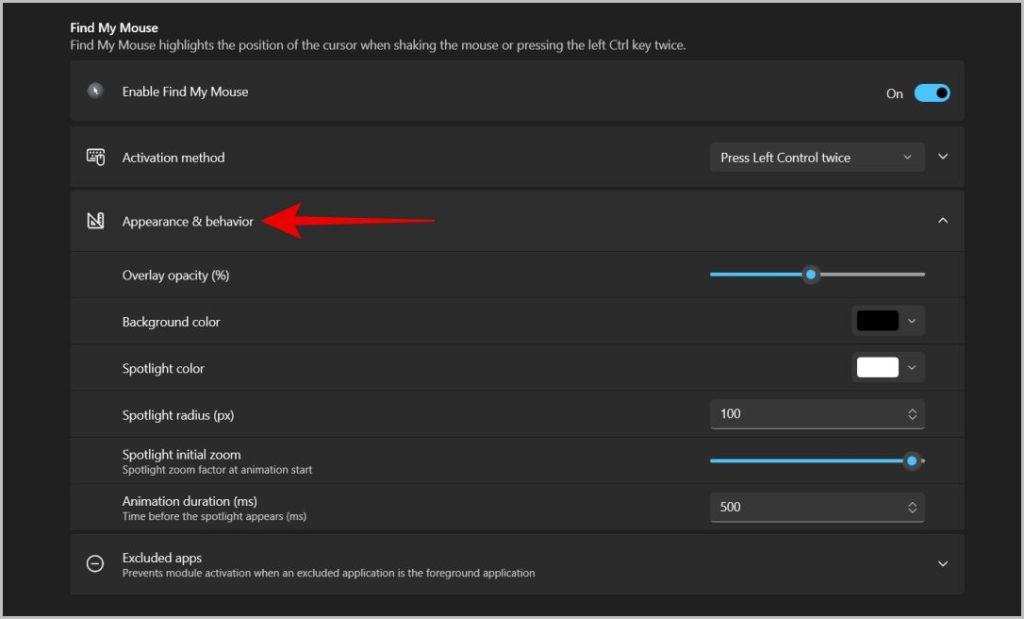The width and height of the screenshot is (1024, 619).
Task: Click the Animation duration (ms) label
Action: point(189,501)
